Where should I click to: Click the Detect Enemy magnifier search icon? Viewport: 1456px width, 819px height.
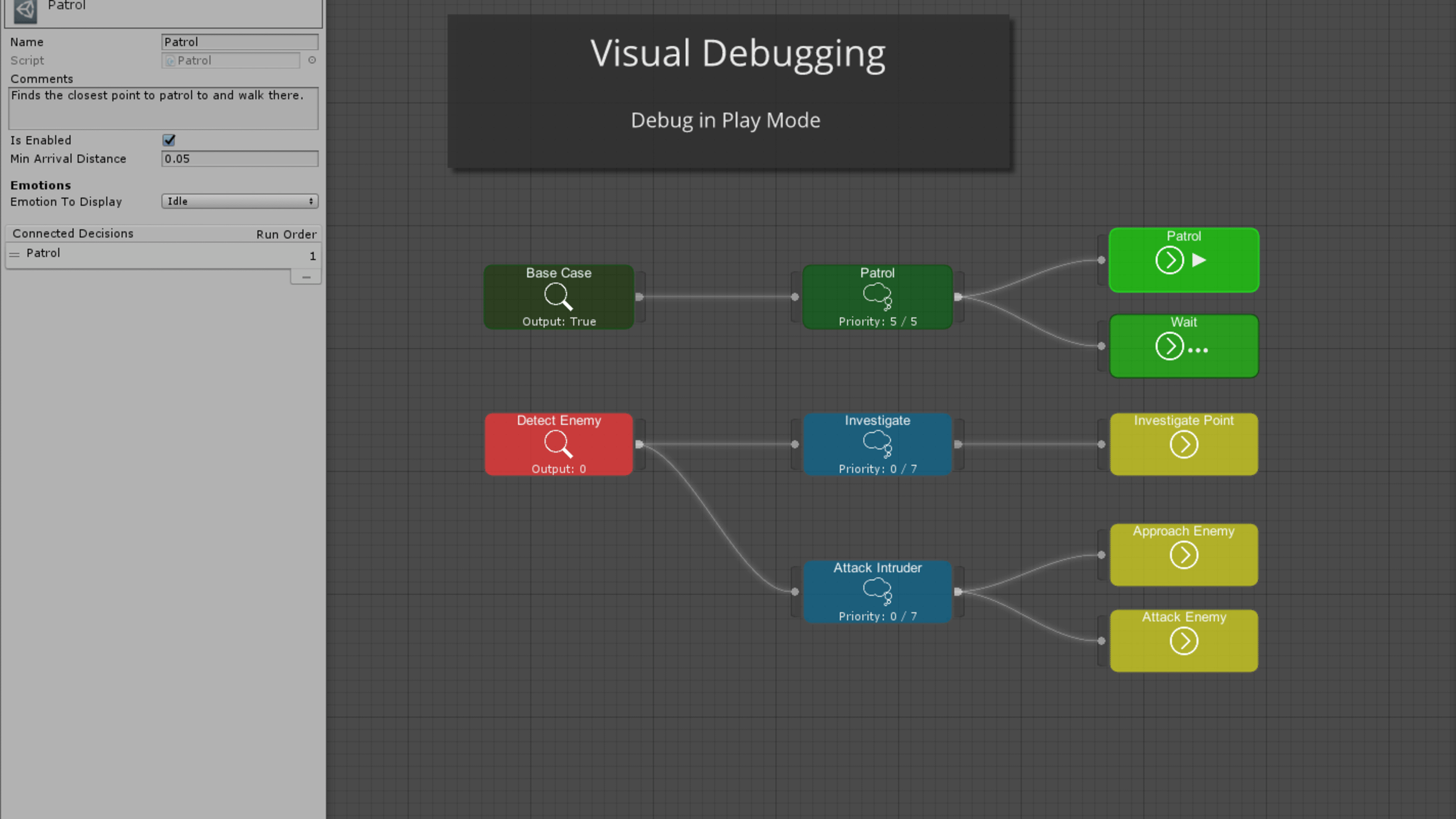[558, 444]
